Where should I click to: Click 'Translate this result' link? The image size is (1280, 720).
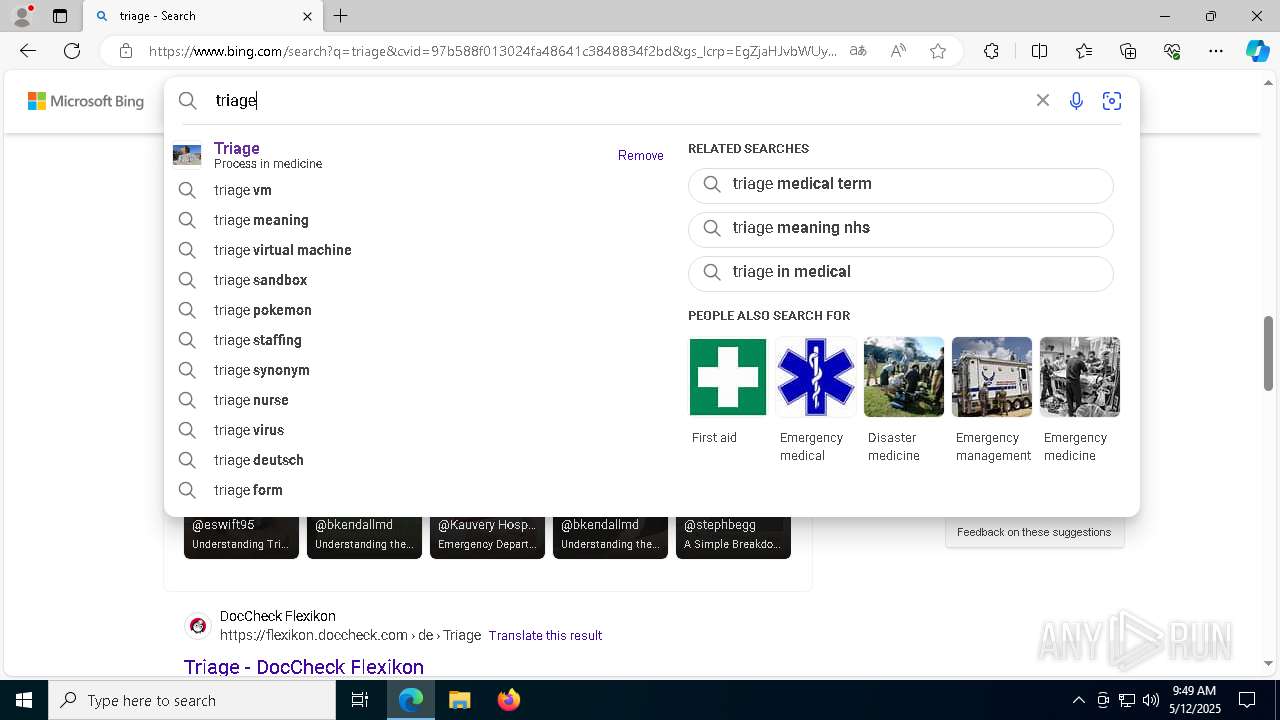[545, 635]
